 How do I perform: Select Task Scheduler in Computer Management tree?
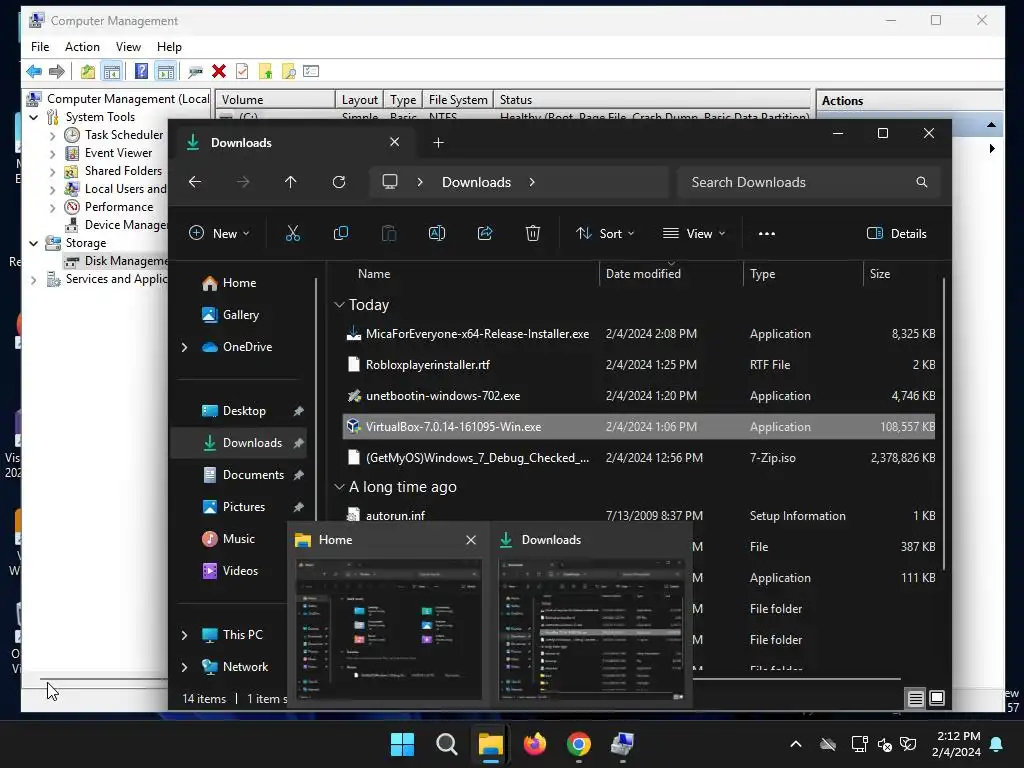pos(124,135)
